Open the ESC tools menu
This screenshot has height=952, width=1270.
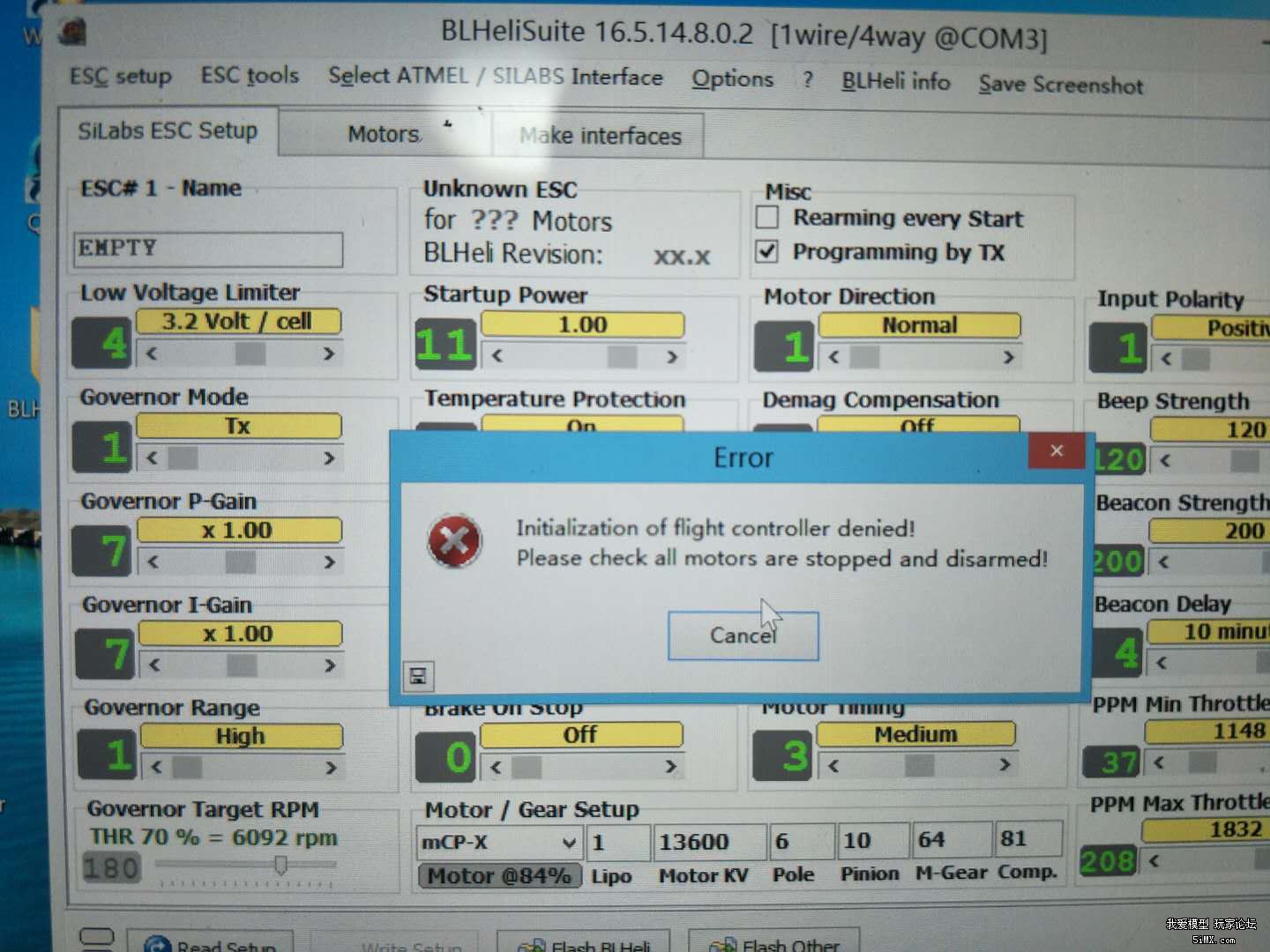coord(250,76)
